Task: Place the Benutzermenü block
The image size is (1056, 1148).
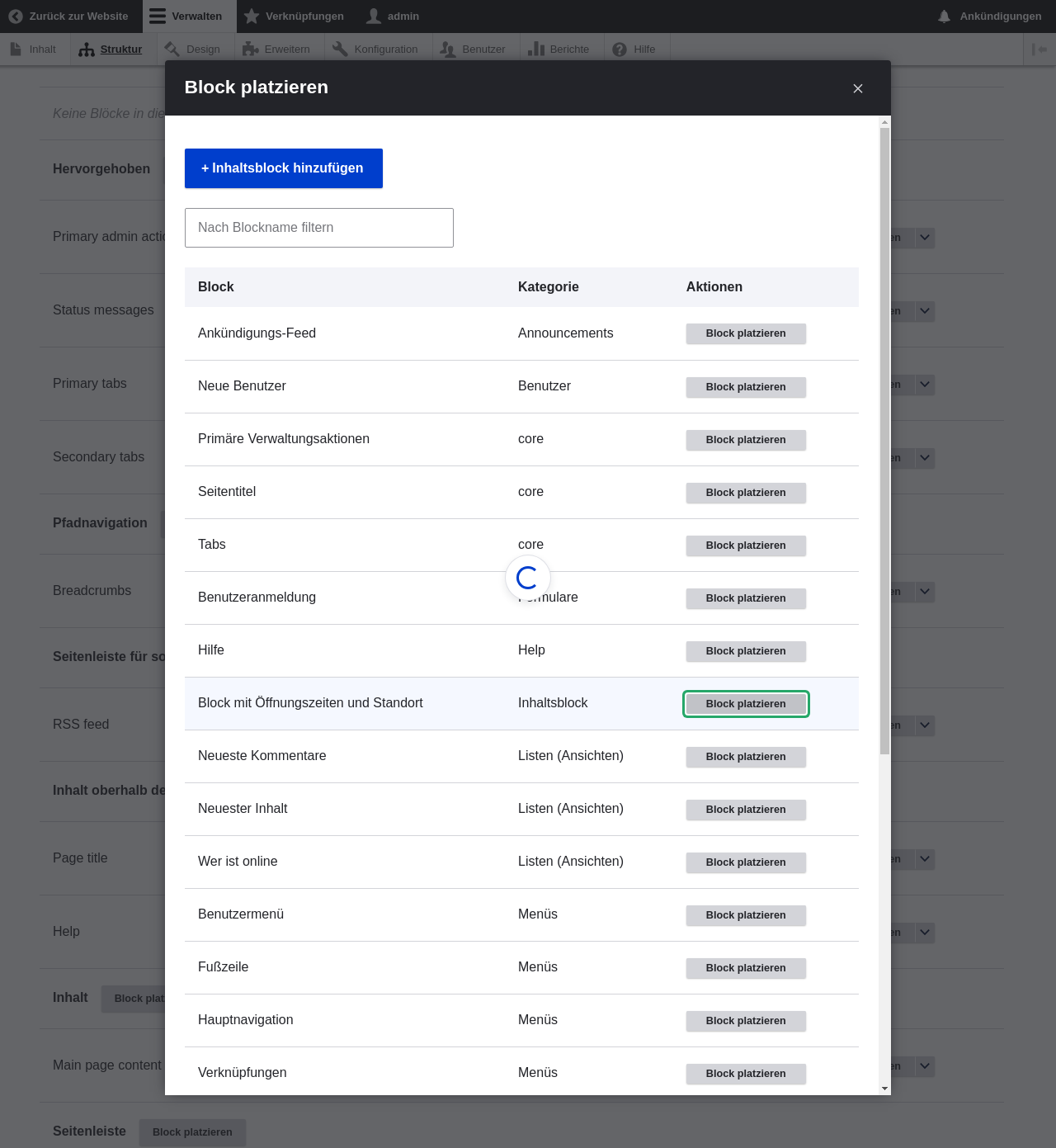Action: click(746, 915)
